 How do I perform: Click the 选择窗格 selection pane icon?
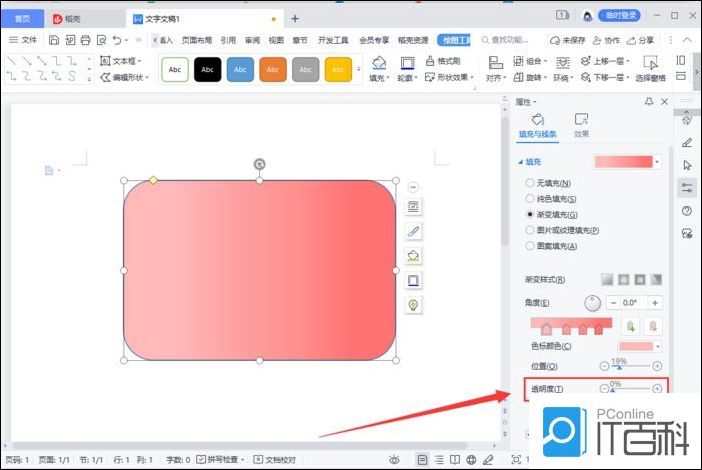[651, 68]
